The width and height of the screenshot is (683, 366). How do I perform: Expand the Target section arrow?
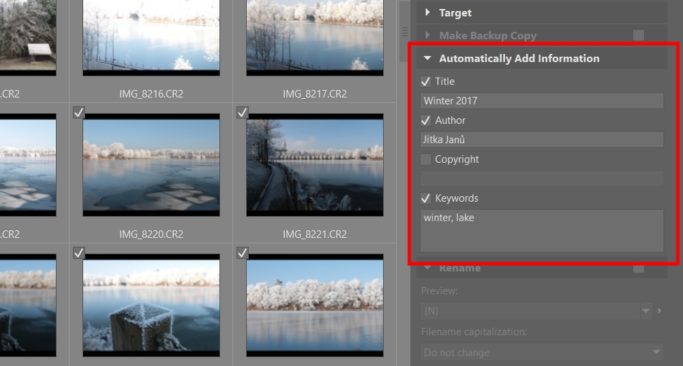427,12
